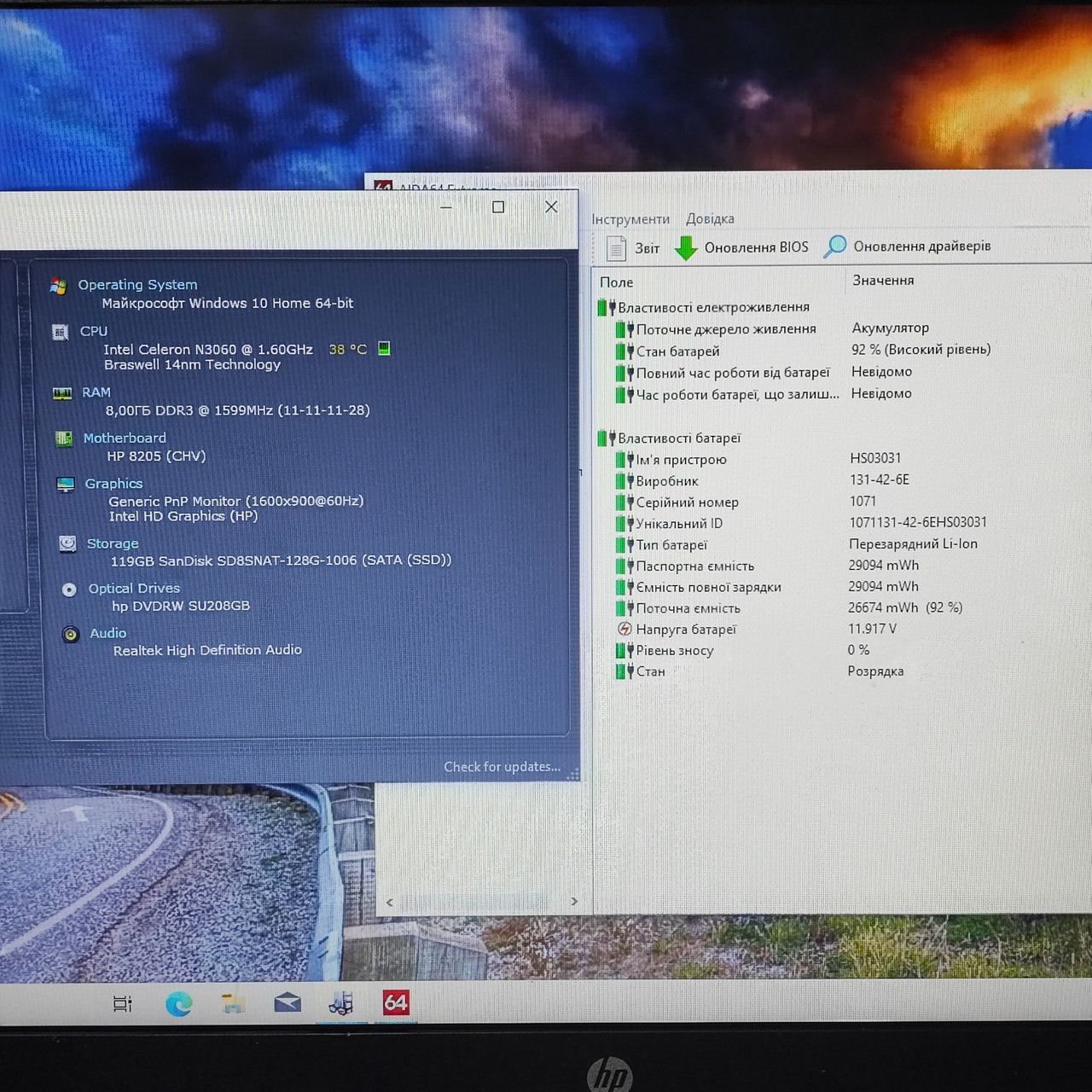Click the Поле column header
1092x1092 pixels.
616,282
